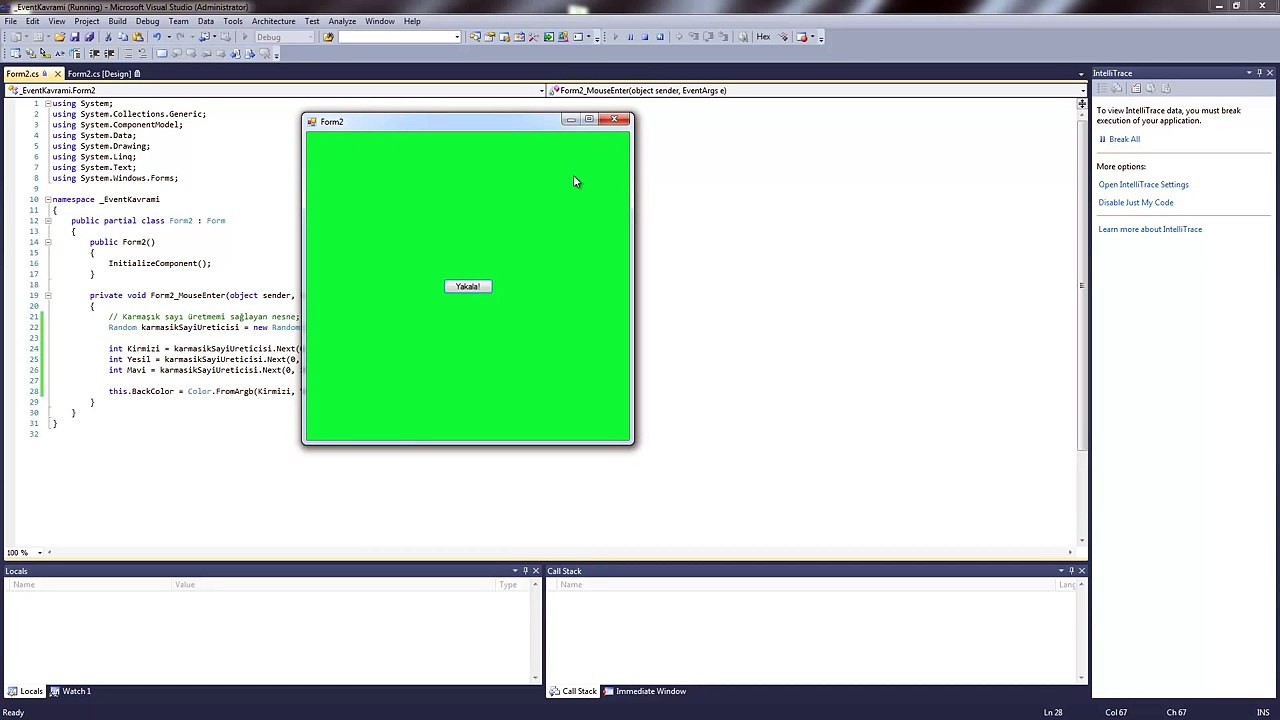Collapse the Form2_MouseEnter method block
1280x720 pixels.
pyautogui.click(x=47, y=295)
